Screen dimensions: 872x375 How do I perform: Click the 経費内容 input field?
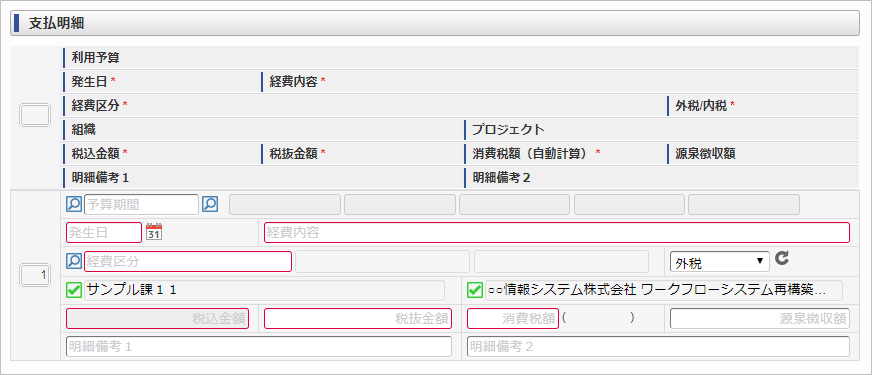[557, 232]
